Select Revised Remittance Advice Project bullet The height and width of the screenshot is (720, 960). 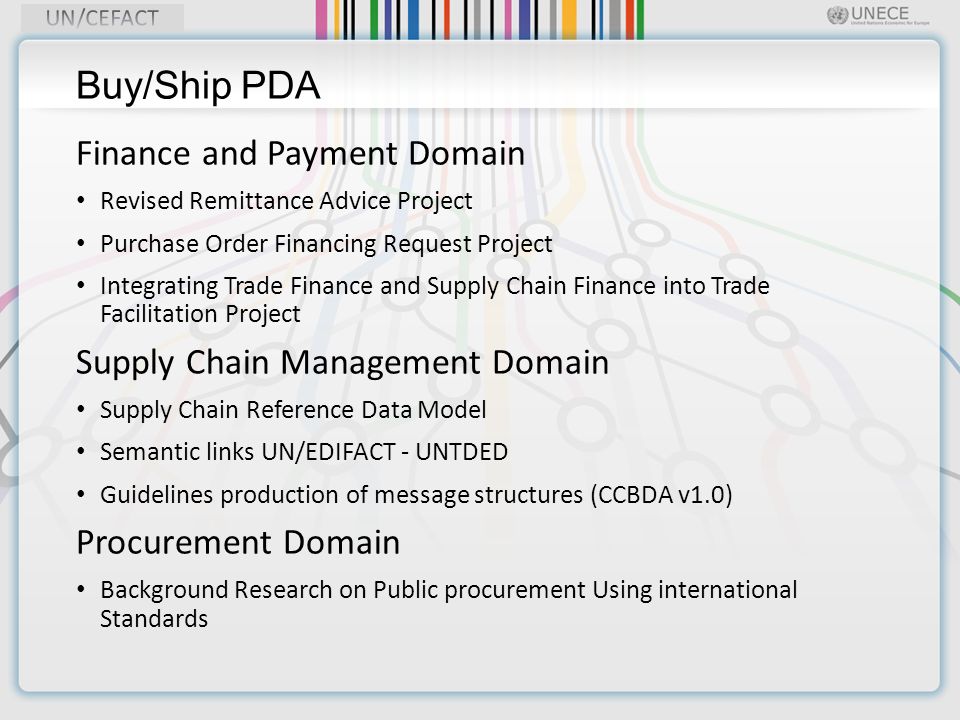tap(286, 201)
